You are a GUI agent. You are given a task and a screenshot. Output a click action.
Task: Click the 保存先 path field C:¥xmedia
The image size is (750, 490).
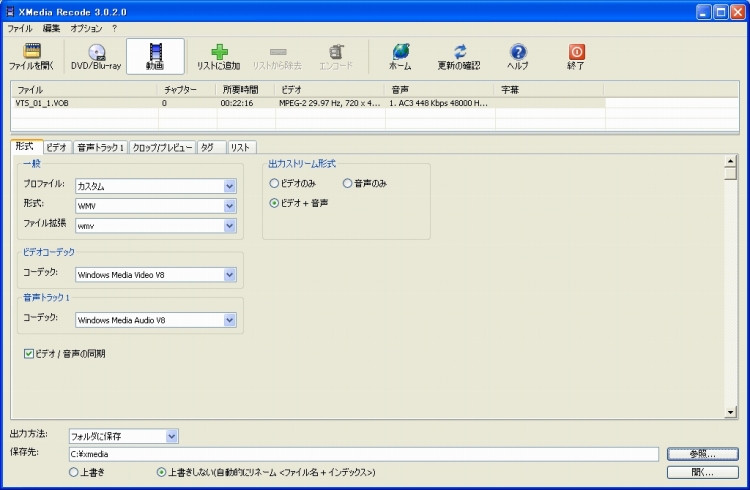click(364, 454)
